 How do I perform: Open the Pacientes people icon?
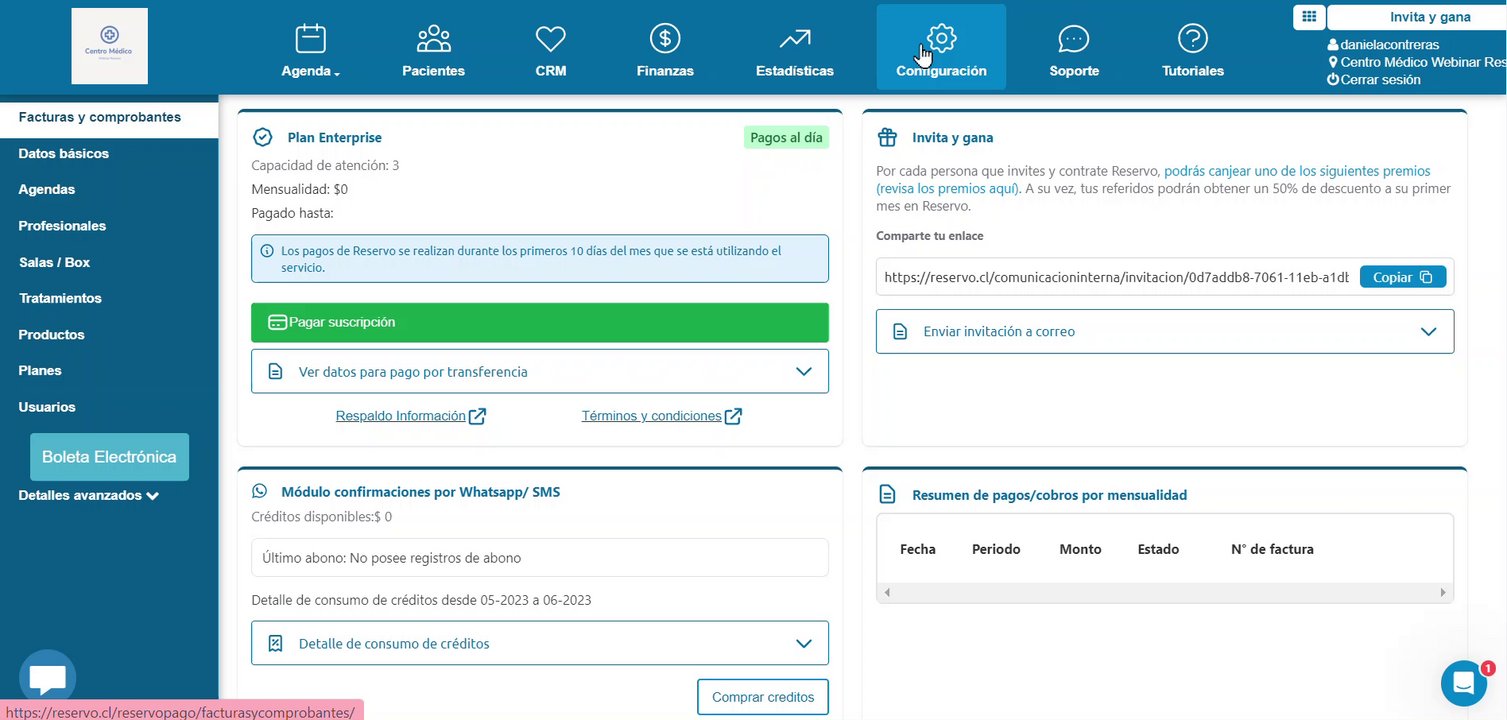(x=433, y=39)
